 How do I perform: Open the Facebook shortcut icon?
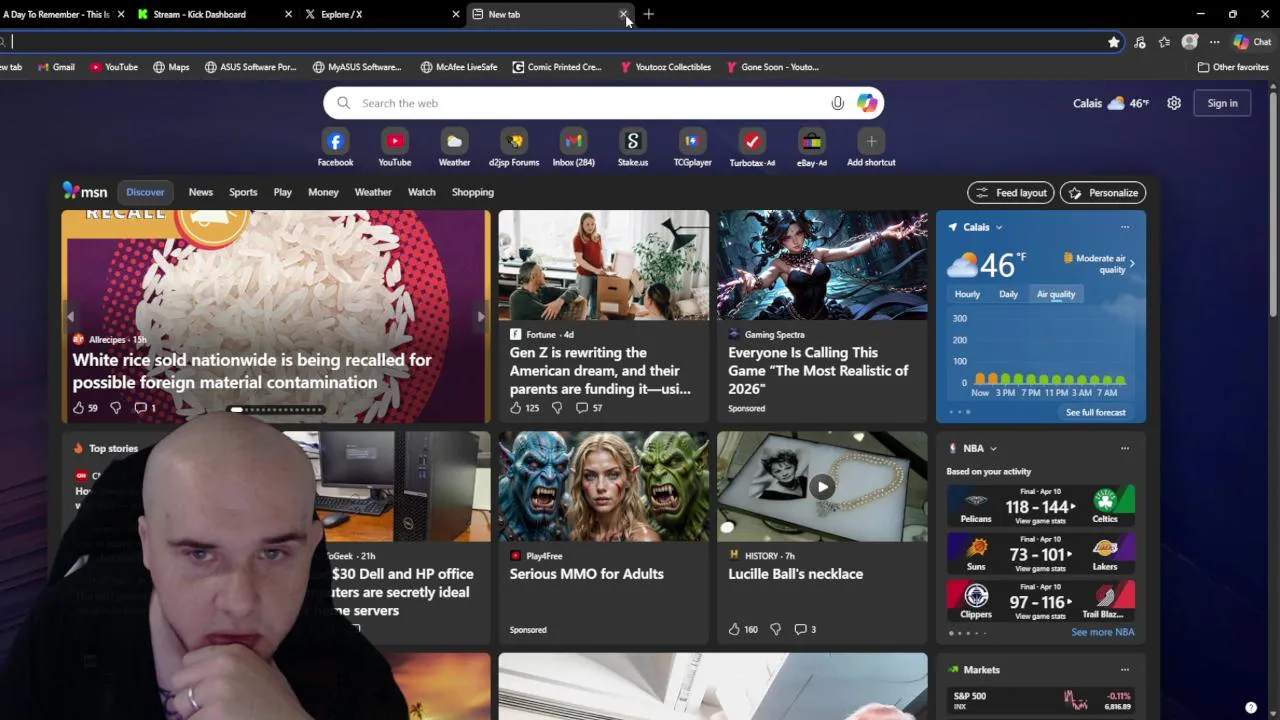tap(335, 142)
